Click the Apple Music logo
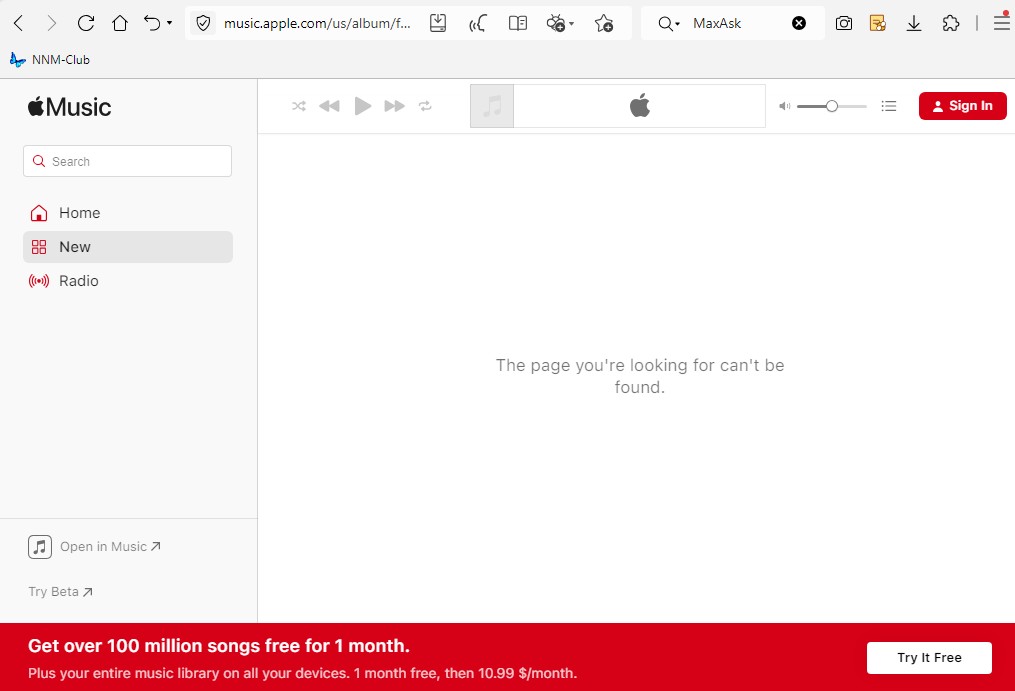This screenshot has height=691, width=1015. point(69,107)
